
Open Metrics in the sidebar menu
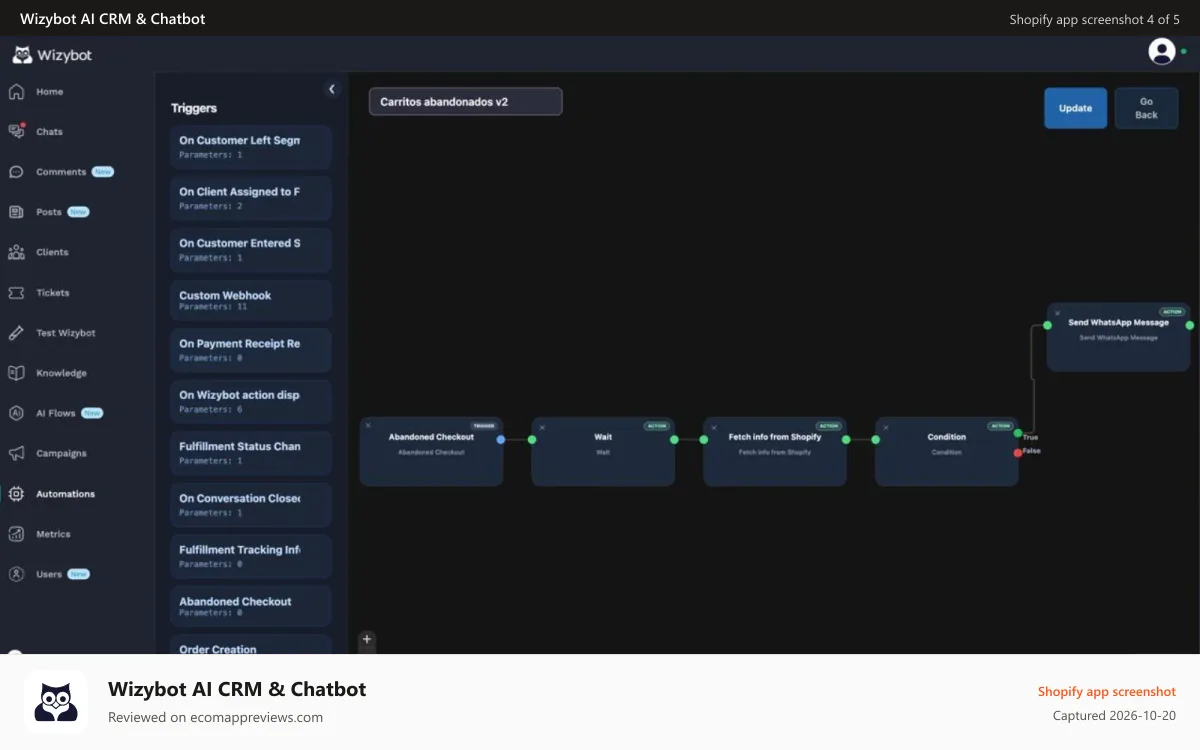53,534
